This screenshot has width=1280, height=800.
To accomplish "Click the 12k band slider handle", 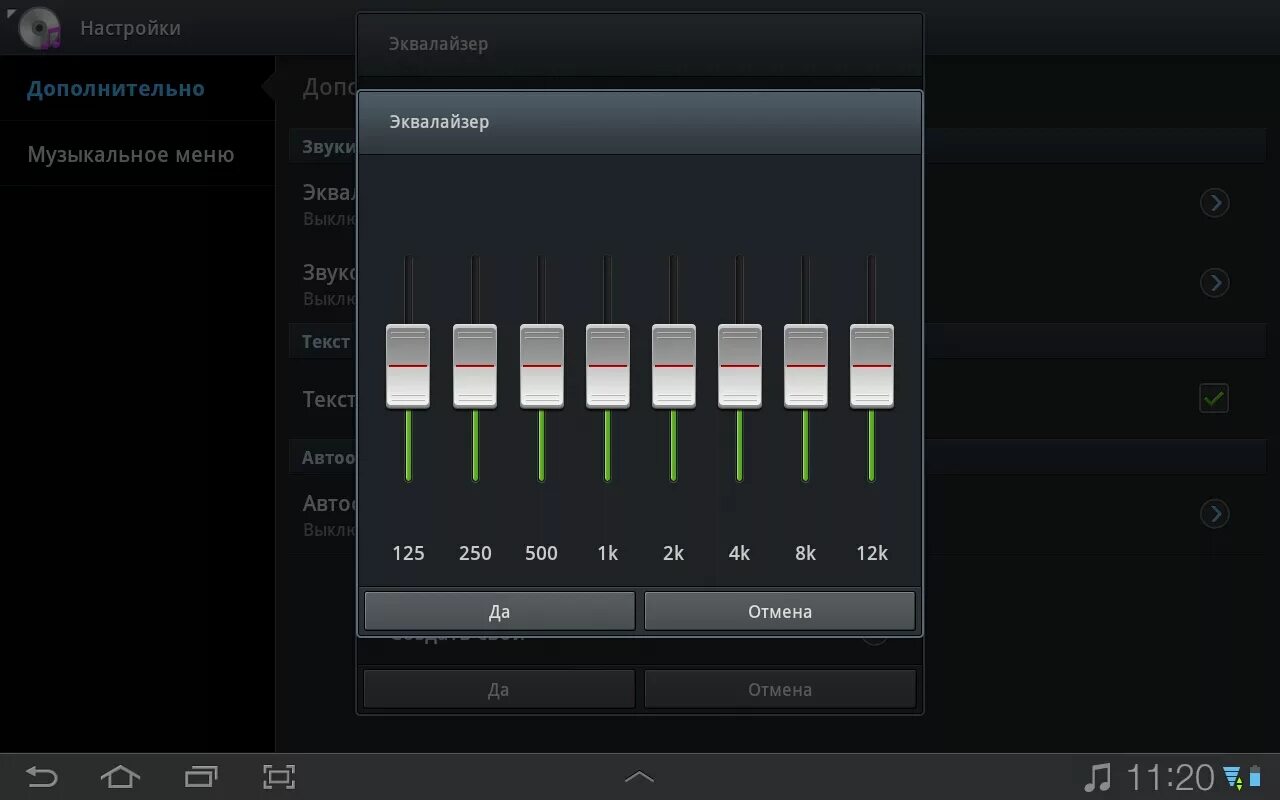I will point(871,366).
